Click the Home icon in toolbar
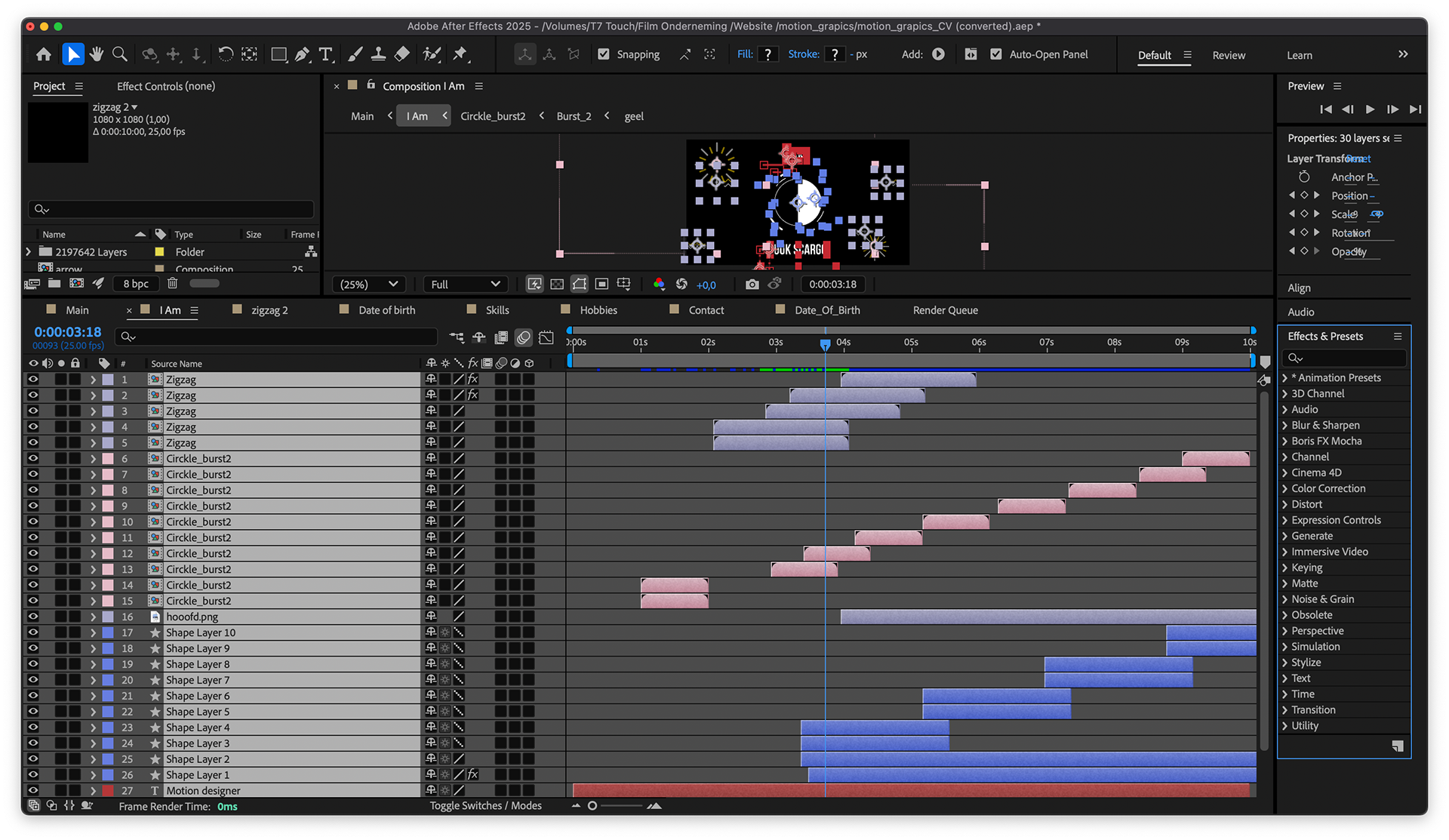This screenshot has width=1449, height=840. pyautogui.click(x=44, y=54)
